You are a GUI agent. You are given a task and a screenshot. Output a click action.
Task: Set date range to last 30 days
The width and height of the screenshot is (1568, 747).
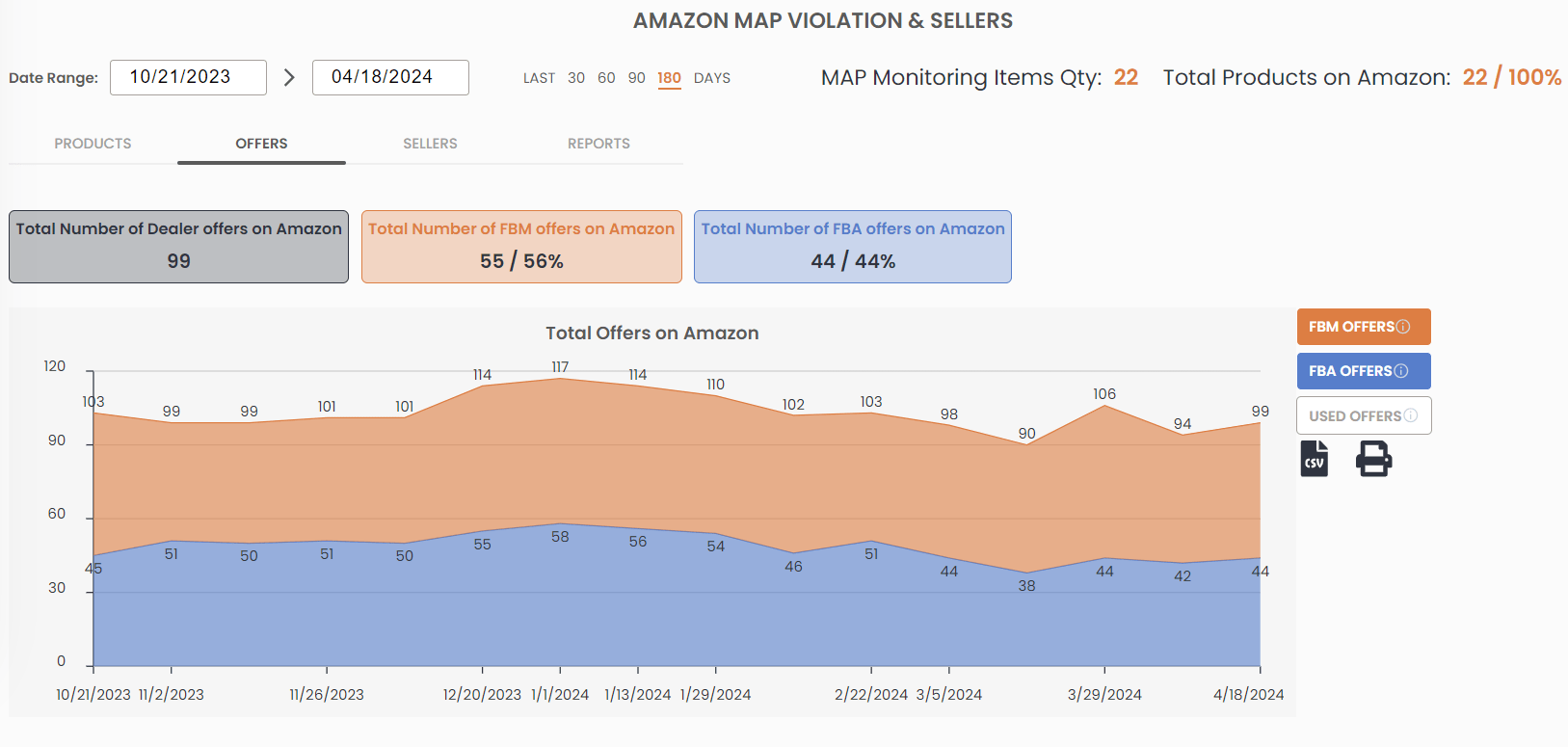(x=576, y=78)
